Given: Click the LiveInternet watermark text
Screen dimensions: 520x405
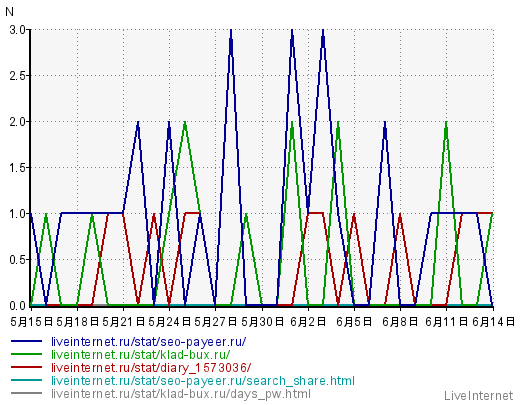Looking at the screenshot, I should click(478, 396).
